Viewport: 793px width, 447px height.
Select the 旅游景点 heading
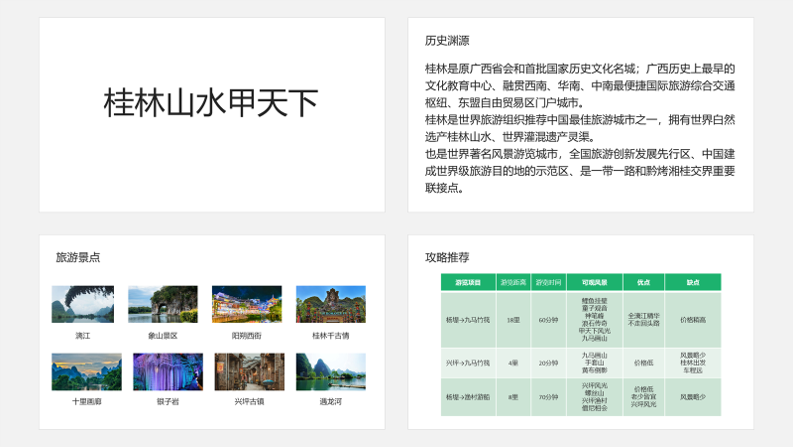pos(78,257)
